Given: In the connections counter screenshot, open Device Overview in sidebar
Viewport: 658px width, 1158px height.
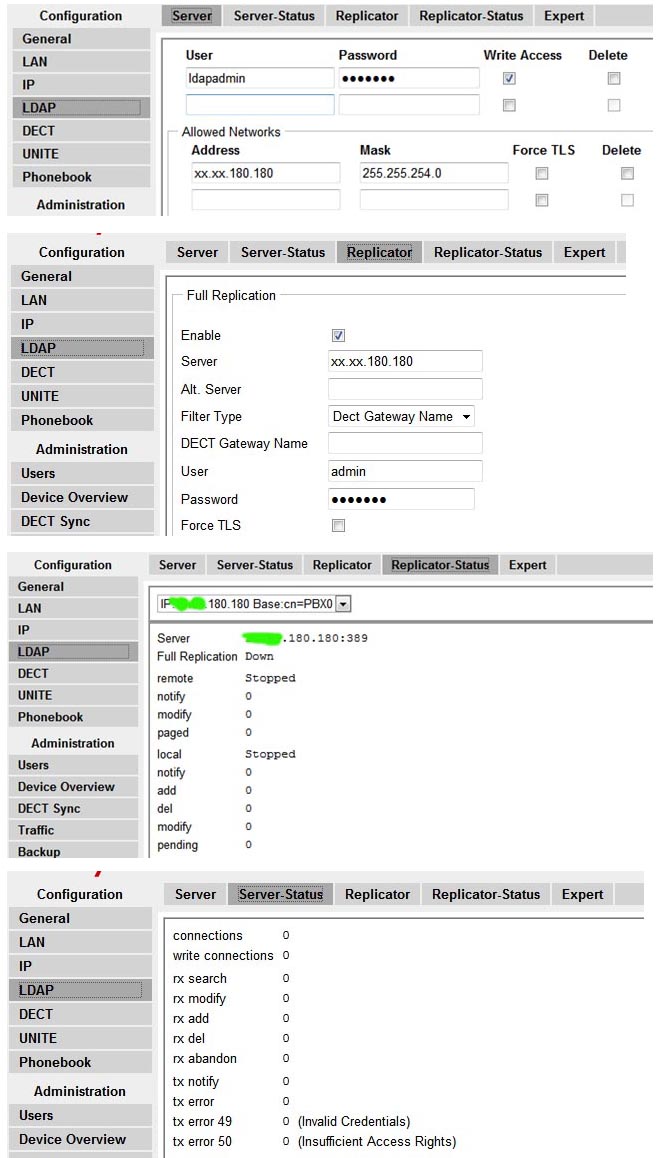Looking at the screenshot, I should click(80, 1139).
